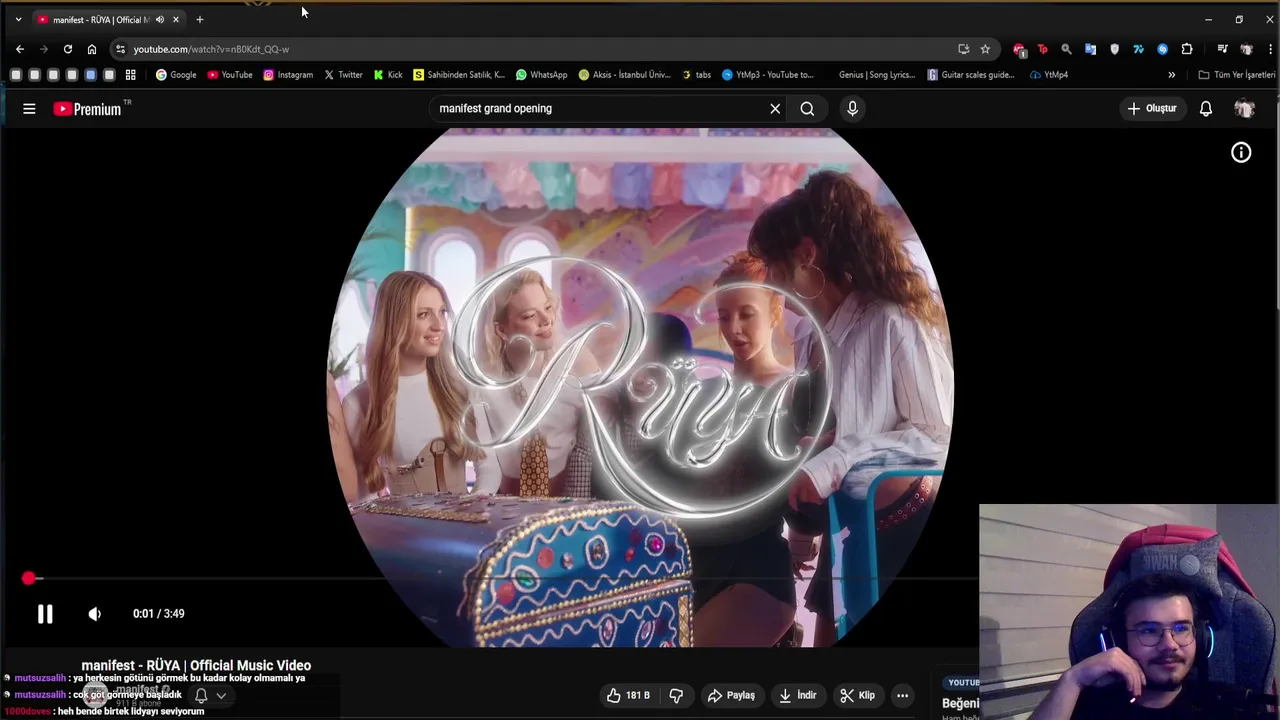
Task: Click the Paylaş share button
Action: click(x=731, y=695)
